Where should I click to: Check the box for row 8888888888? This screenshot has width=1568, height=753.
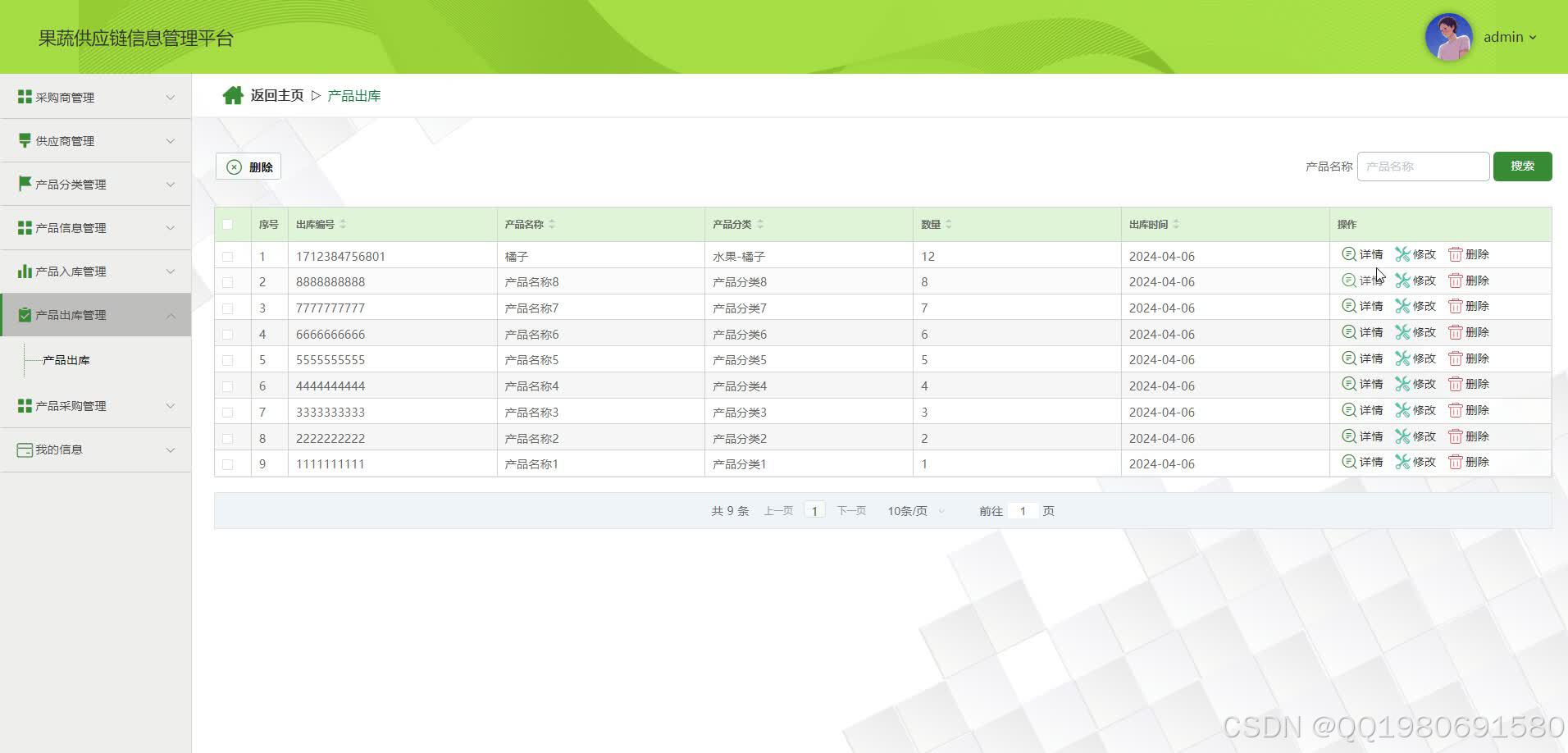(228, 282)
